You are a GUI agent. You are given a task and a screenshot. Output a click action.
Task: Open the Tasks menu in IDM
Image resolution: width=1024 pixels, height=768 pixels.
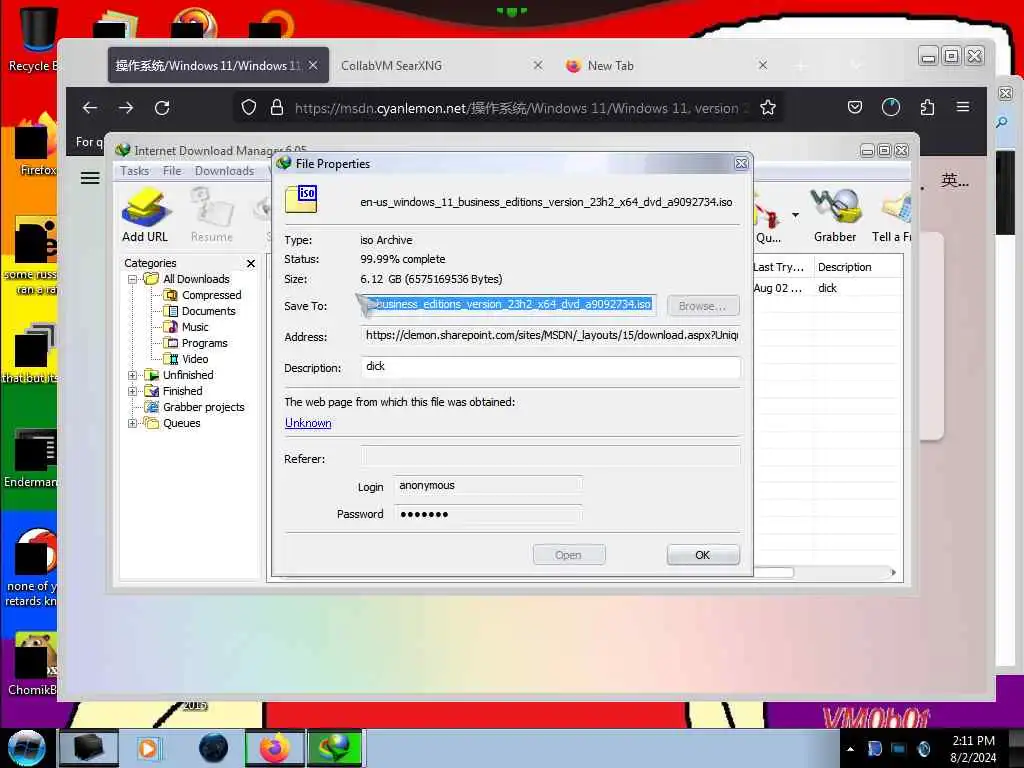[x=135, y=171]
